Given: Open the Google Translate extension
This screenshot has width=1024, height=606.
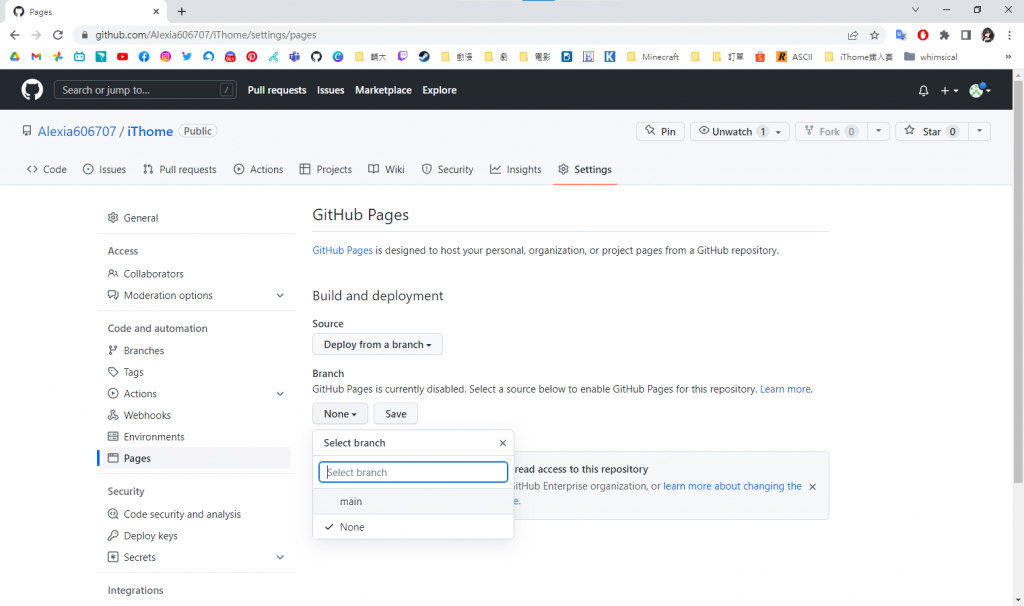Looking at the screenshot, I should click(901, 35).
